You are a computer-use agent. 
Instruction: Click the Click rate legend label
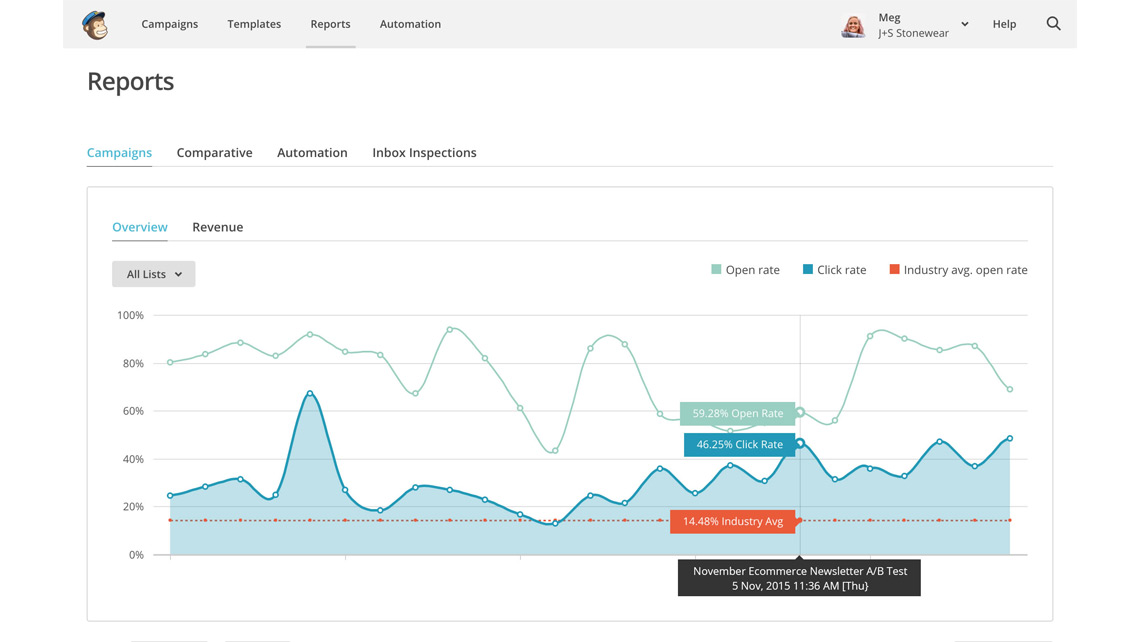[x=841, y=270]
